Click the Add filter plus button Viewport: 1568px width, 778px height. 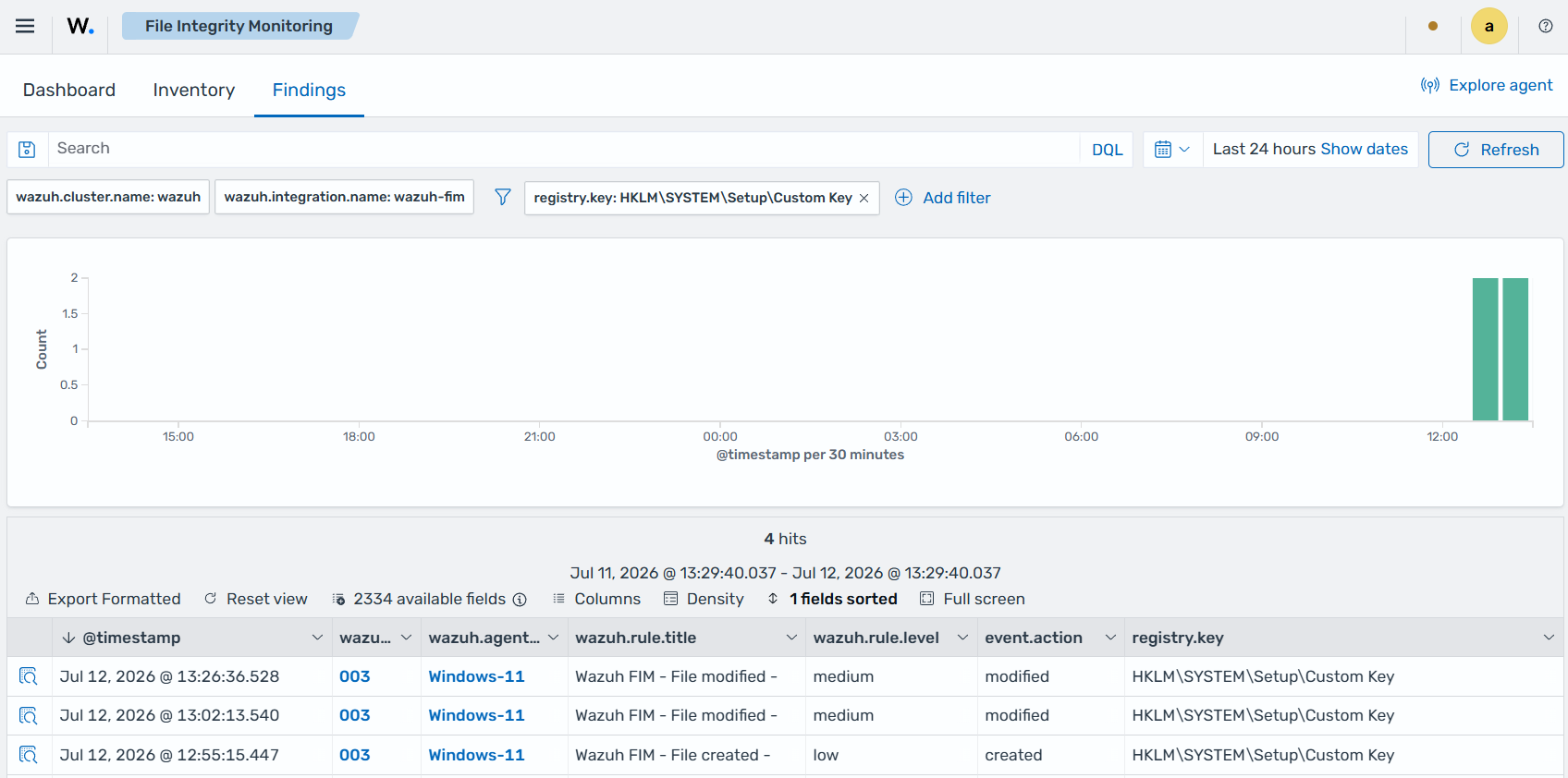click(942, 198)
